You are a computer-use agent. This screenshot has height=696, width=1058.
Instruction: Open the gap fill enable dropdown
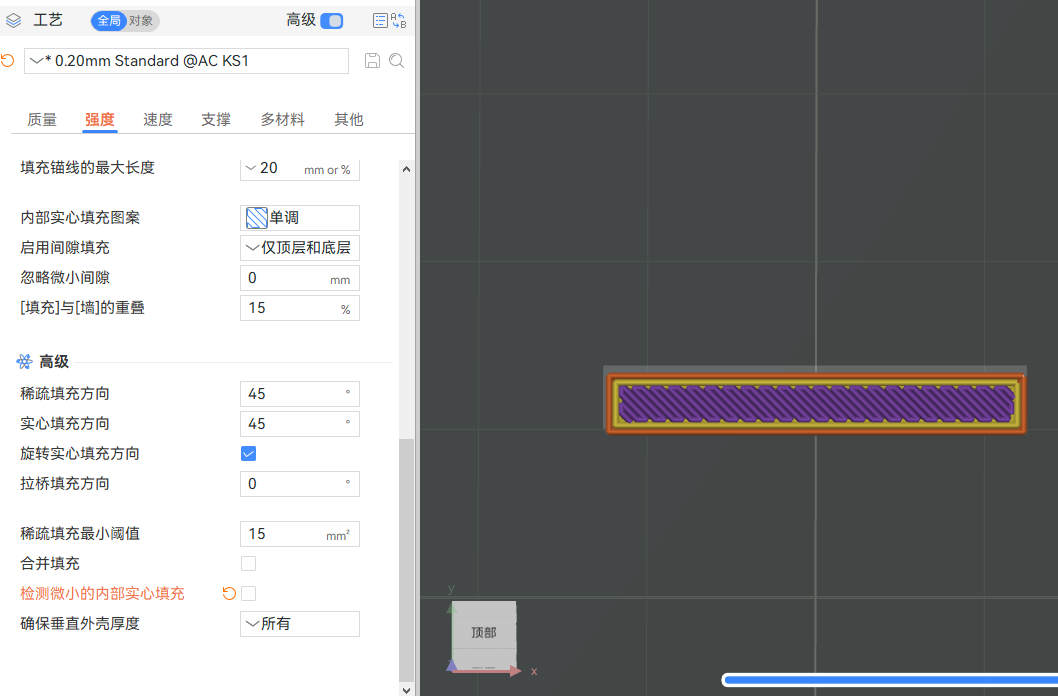[300, 248]
